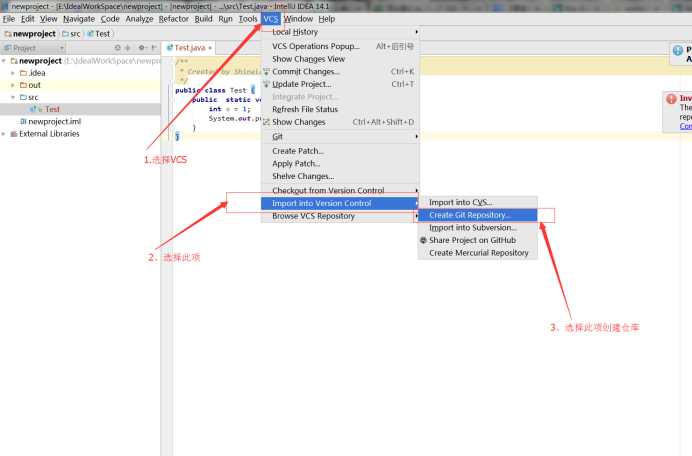The image size is (692, 456).
Task: Click Commit Changes menu icon
Action: tap(266, 72)
